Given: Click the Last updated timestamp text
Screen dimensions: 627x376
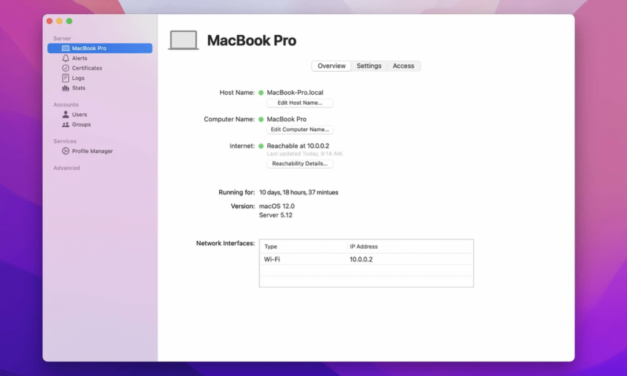Looking at the screenshot, I should [305, 154].
